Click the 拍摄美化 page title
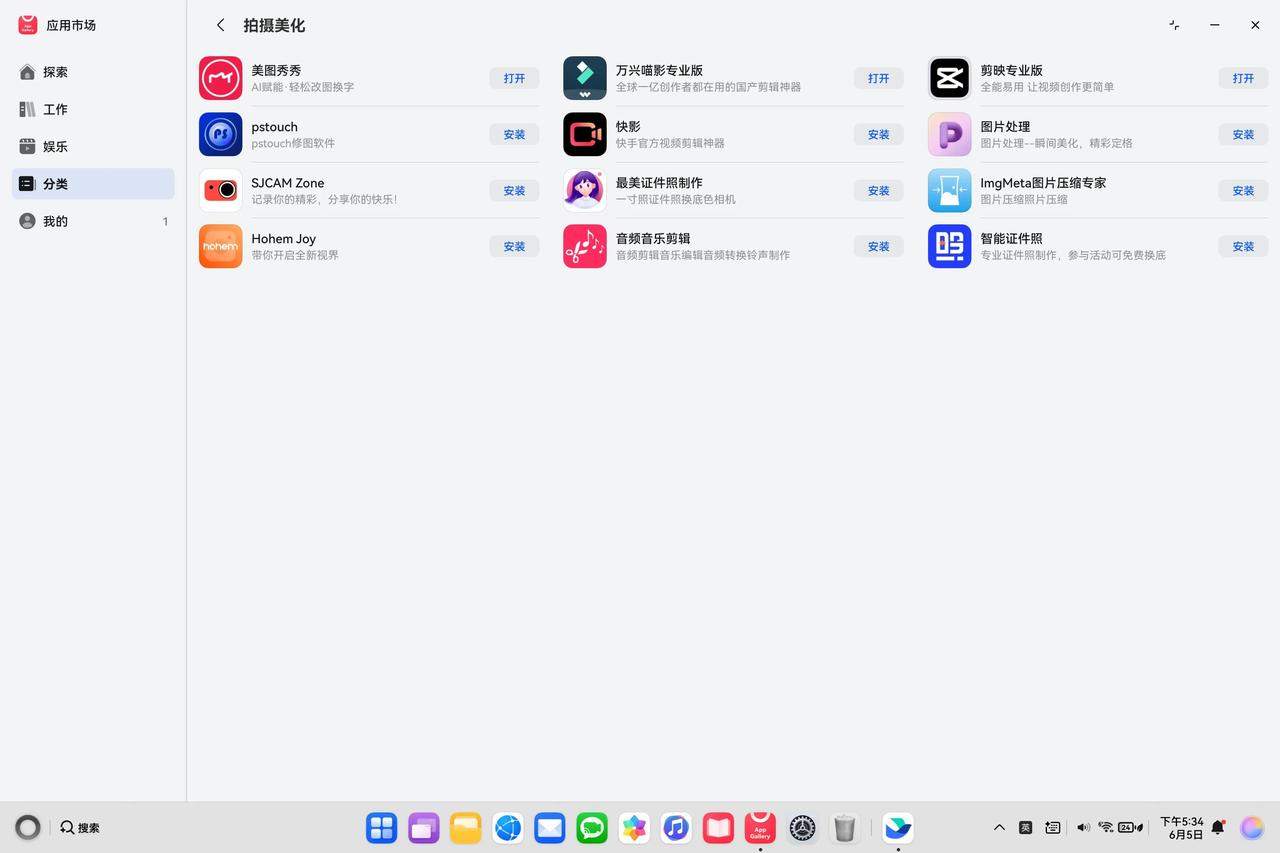 [x=274, y=25]
